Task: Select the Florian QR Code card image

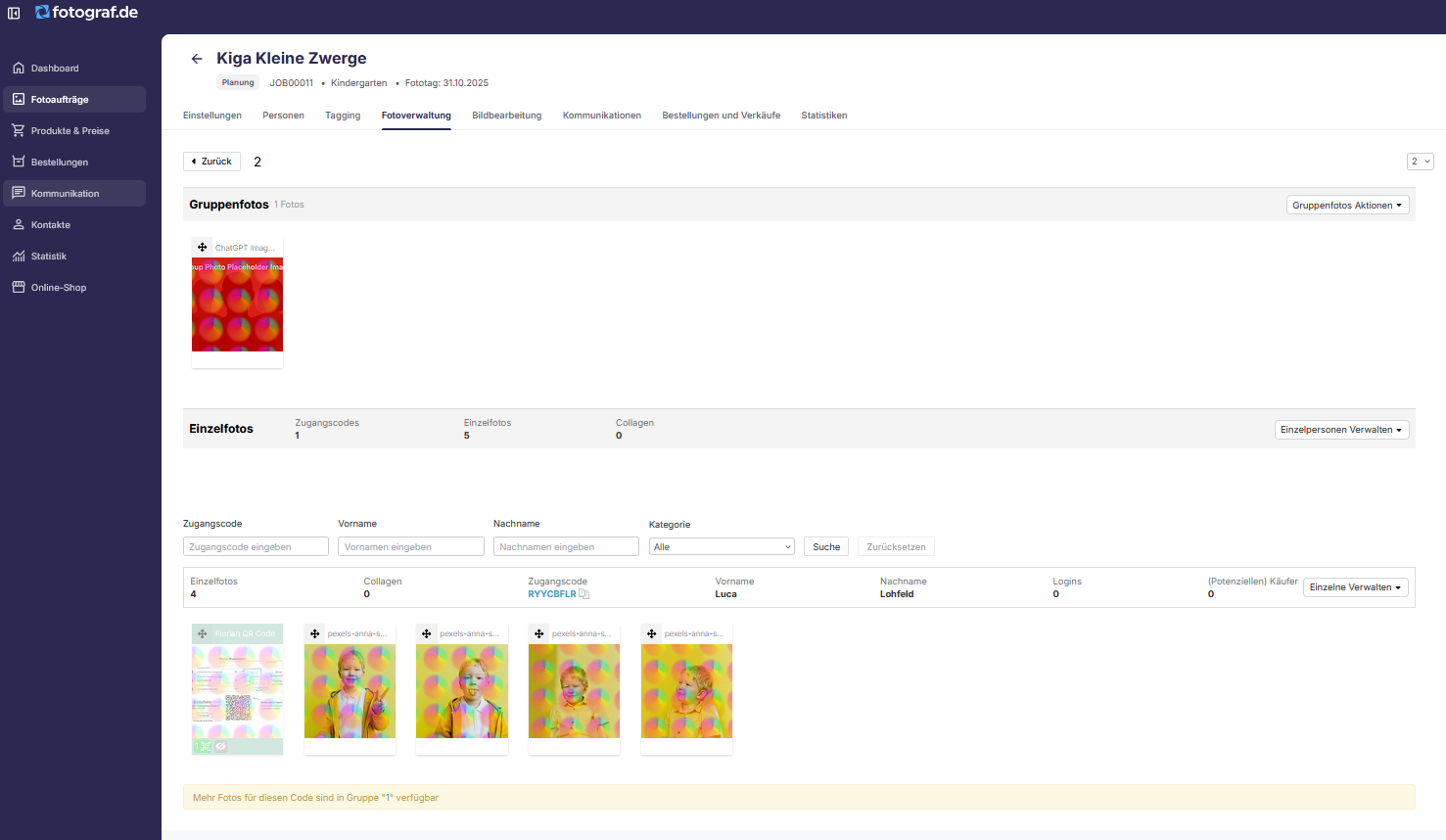Action: point(237,691)
